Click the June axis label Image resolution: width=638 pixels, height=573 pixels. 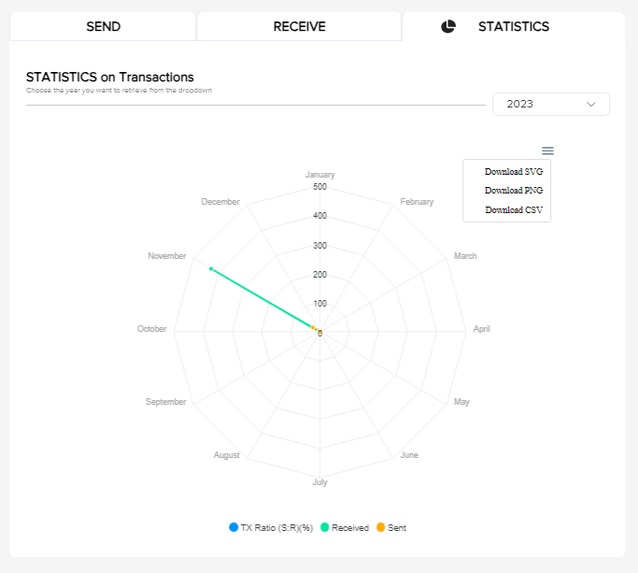409,455
